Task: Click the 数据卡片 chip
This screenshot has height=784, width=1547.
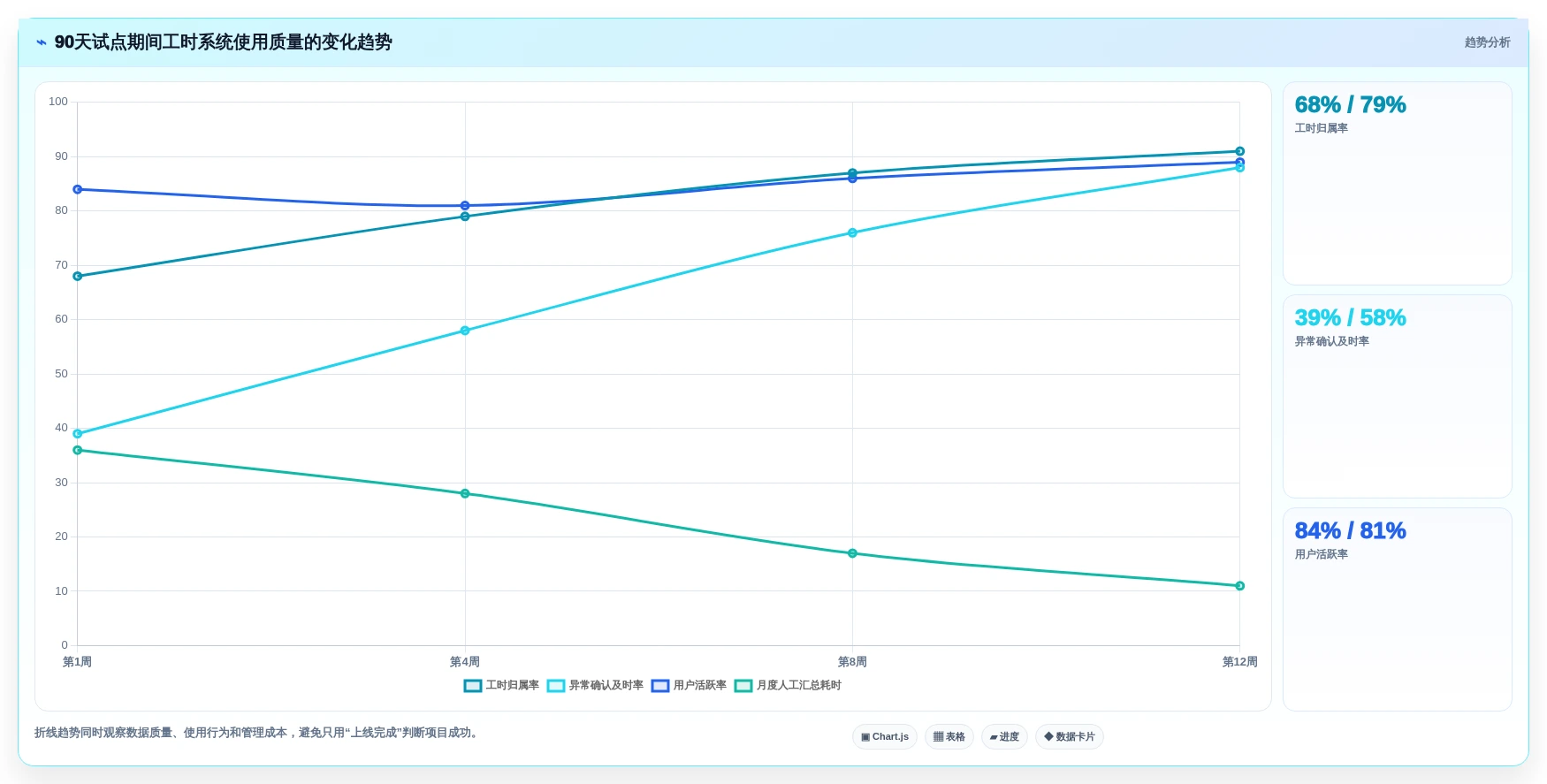Action: (1070, 737)
